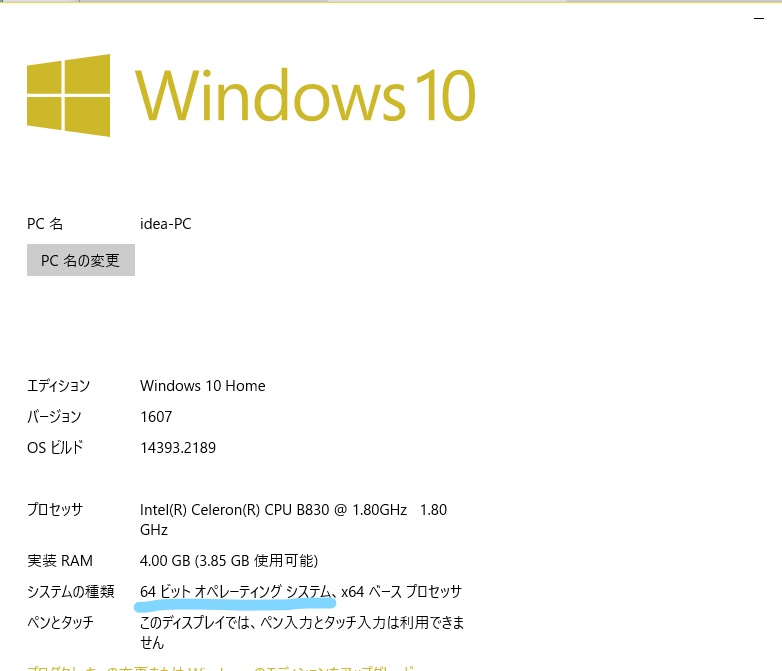Click the Intel Celeron CPU B830 processor text
782x671 pixels.
[x=293, y=519]
